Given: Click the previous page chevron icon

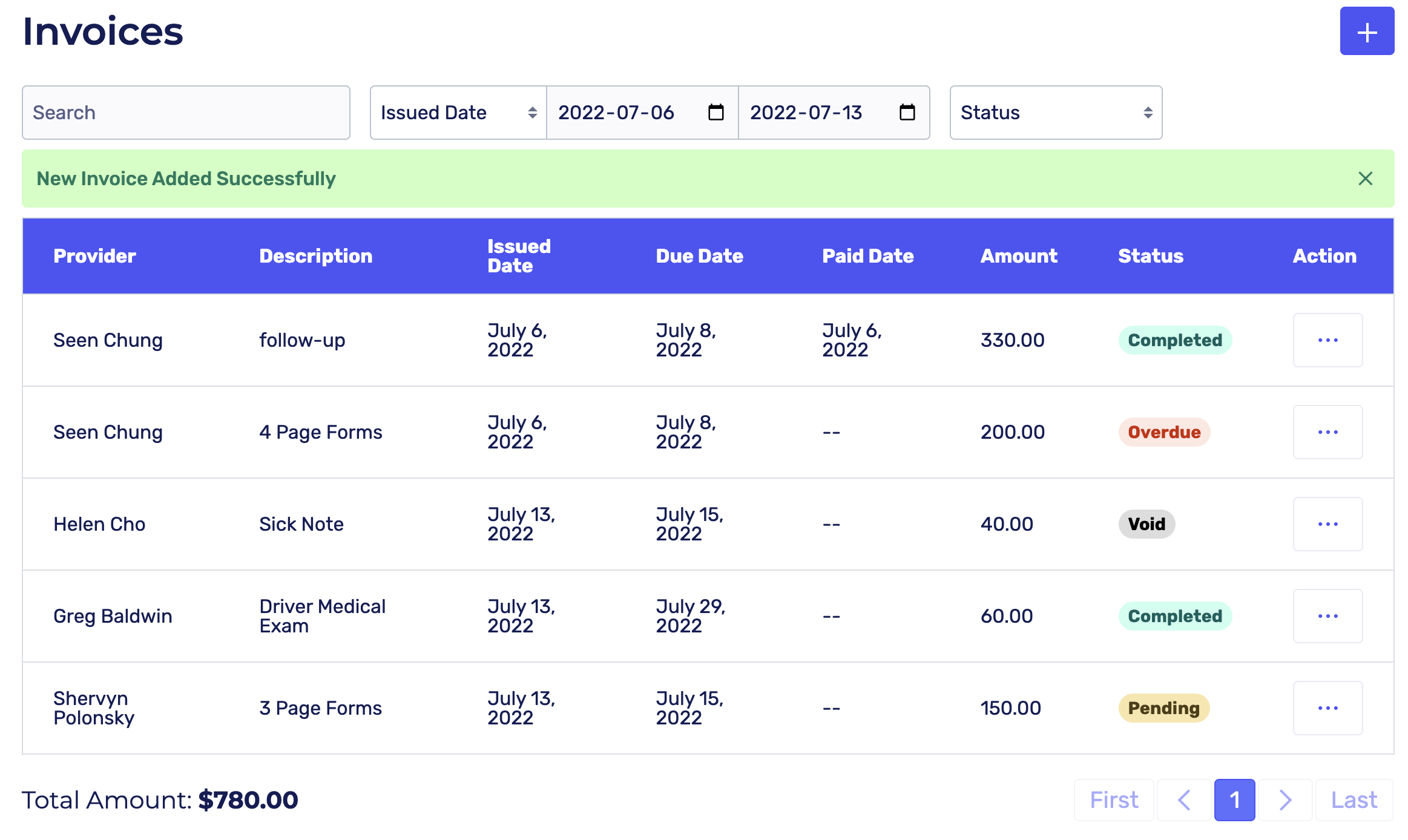Looking at the screenshot, I should (1184, 799).
